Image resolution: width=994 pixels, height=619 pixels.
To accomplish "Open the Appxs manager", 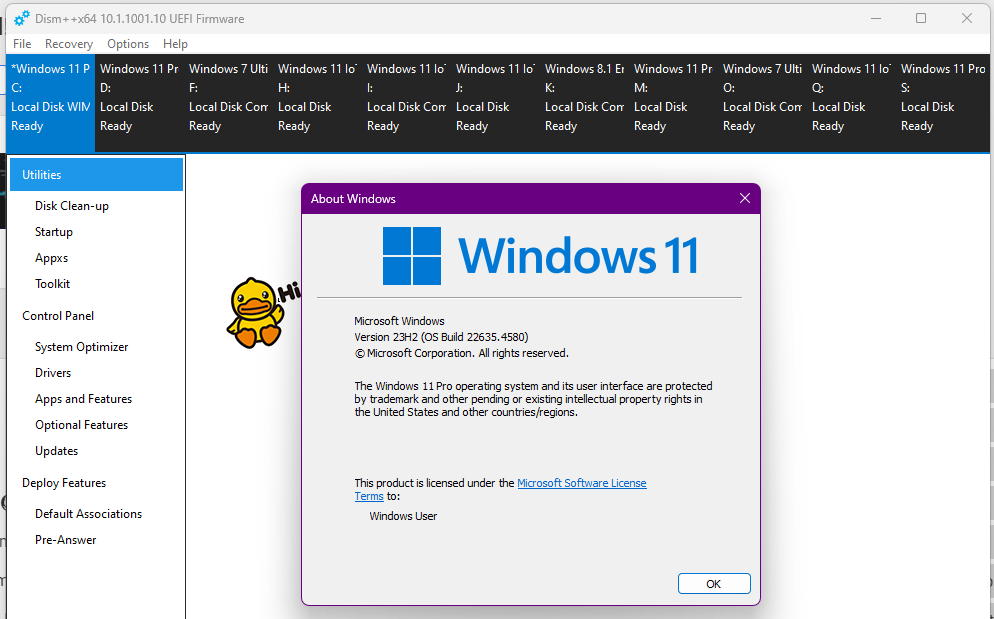I will (x=51, y=258).
